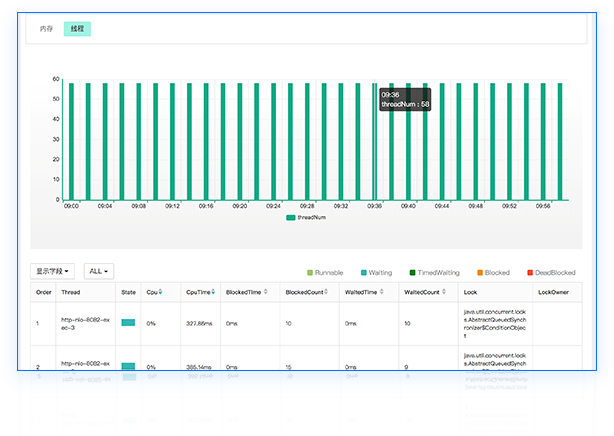Image resolution: width=614 pixels, height=436 pixels.
Task: Toggle the TimedWaiting state legend item
Action: [435, 273]
